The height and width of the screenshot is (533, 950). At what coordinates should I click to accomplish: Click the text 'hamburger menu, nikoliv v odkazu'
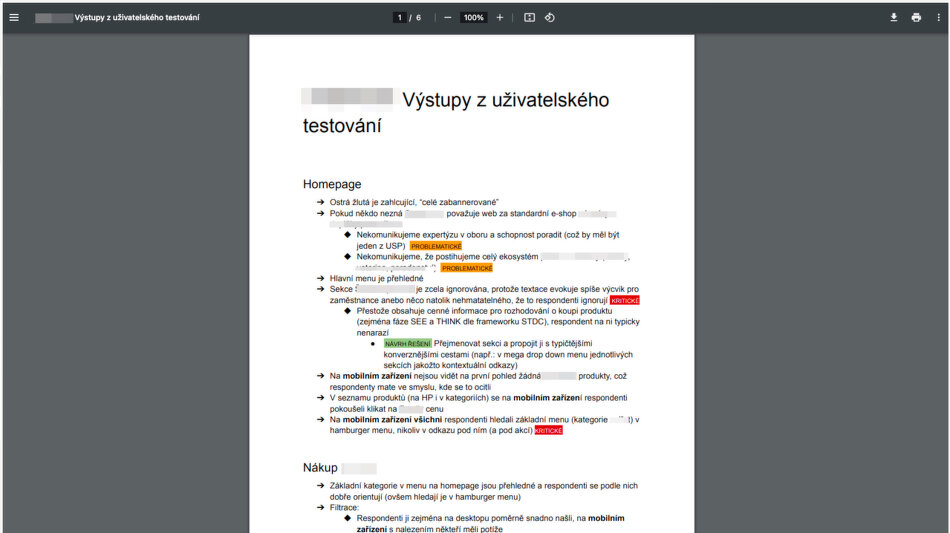click(x=394, y=431)
